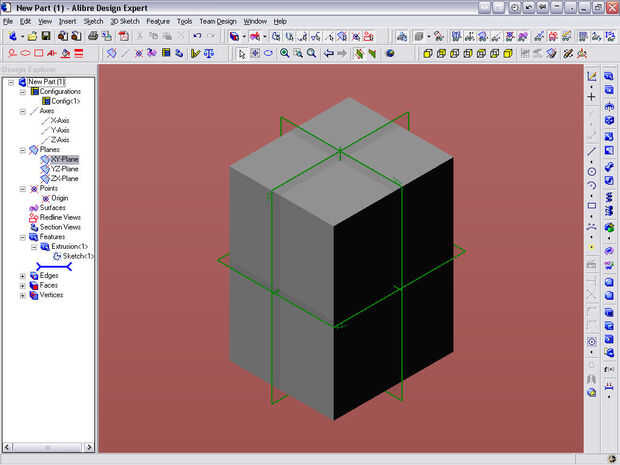
Task: Click the circle sketch tool in right toolbar
Action: 592,171
